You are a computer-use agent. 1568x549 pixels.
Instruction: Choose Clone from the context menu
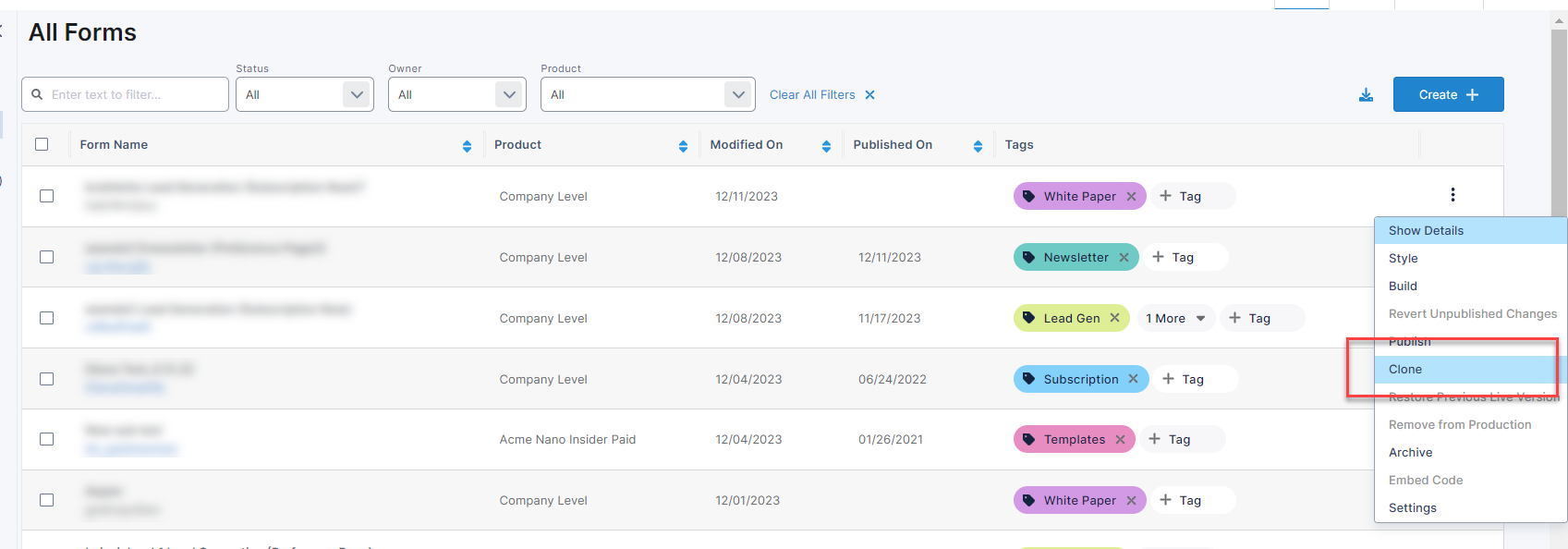[x=1405, y=370]
